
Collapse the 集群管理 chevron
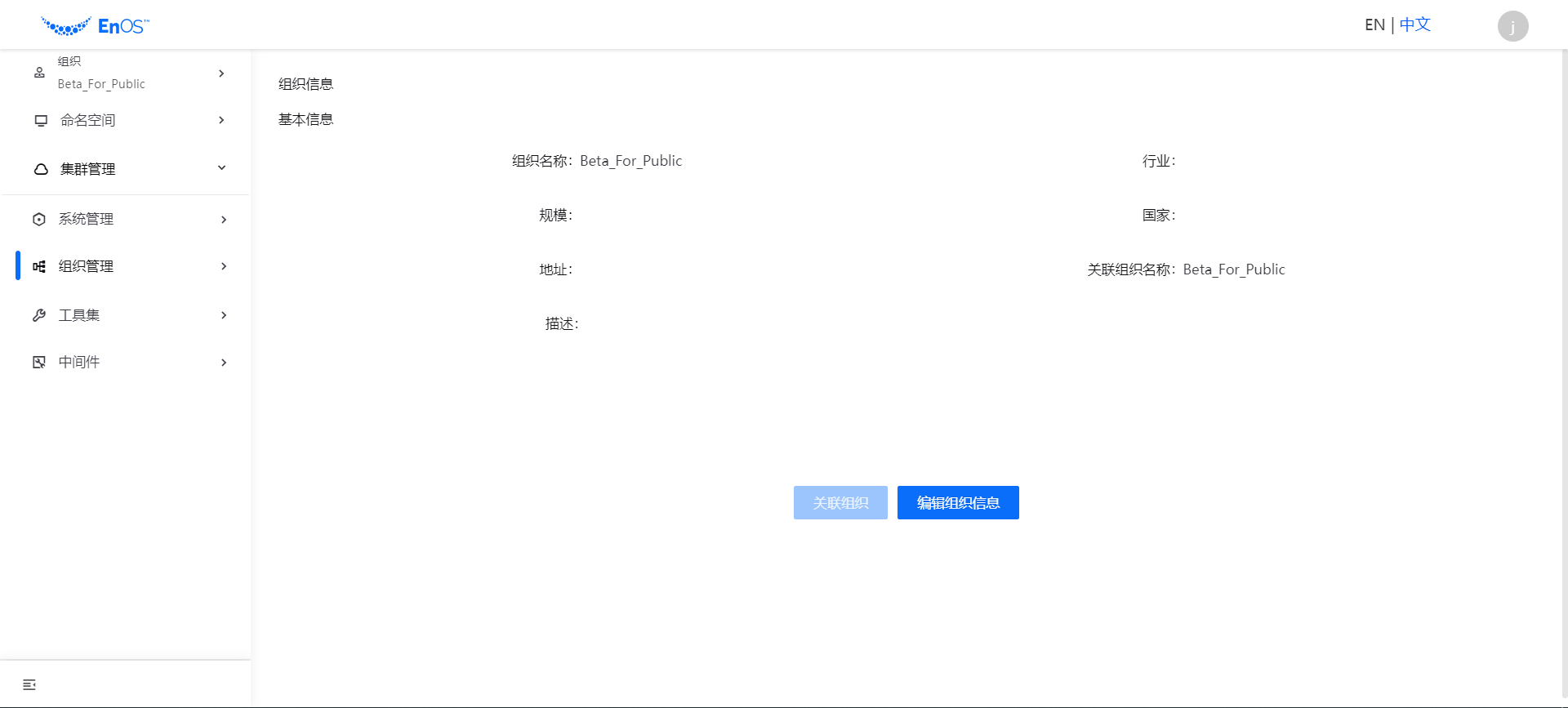click(x=221, y=168)
